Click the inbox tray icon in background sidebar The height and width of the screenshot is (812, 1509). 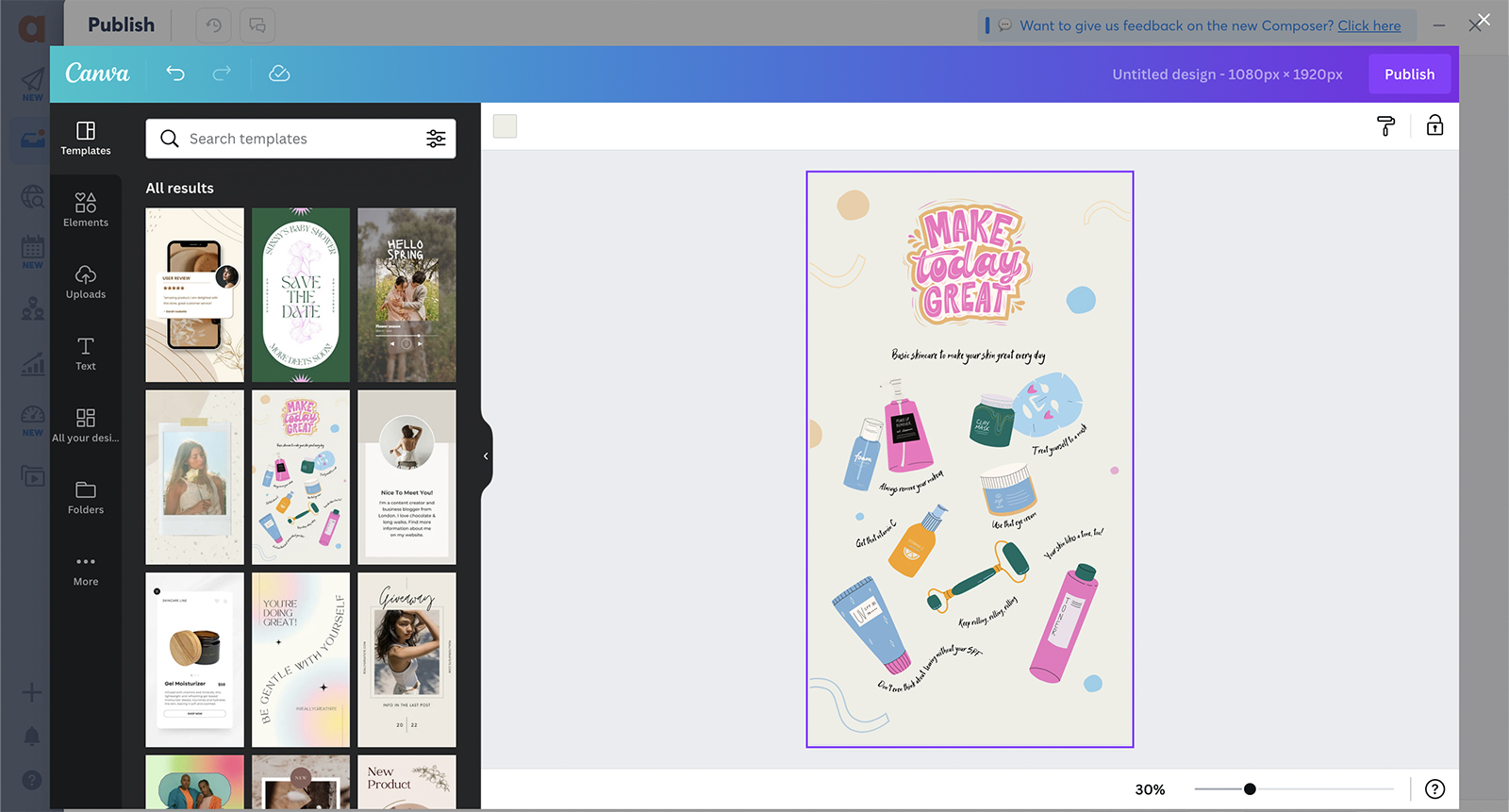pos(32,140)
